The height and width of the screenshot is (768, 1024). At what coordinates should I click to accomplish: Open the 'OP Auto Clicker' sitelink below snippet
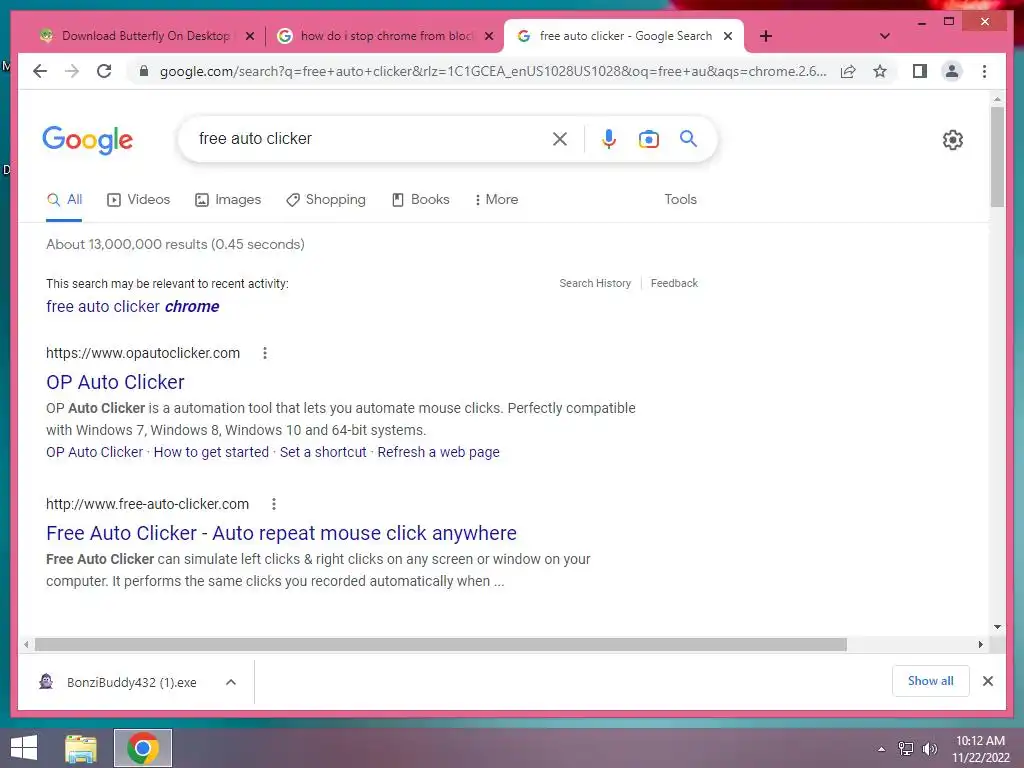click(x=94, y=452)
